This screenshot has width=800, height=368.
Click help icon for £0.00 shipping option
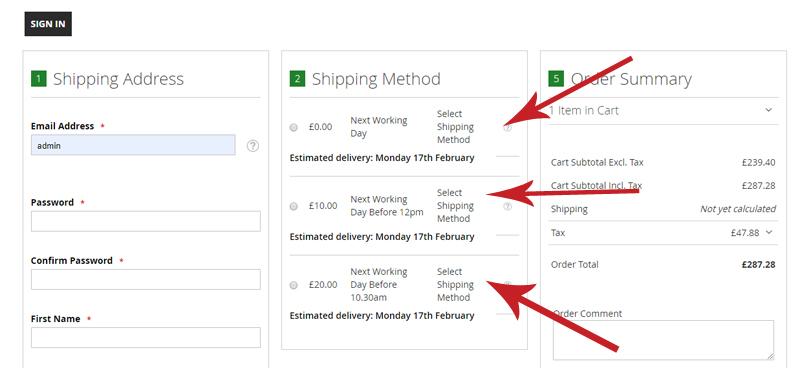[507, 128]
